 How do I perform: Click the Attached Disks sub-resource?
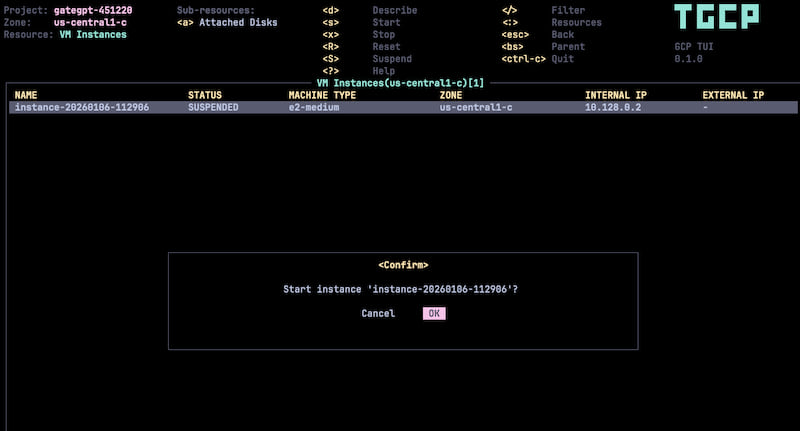coord(238,22)
